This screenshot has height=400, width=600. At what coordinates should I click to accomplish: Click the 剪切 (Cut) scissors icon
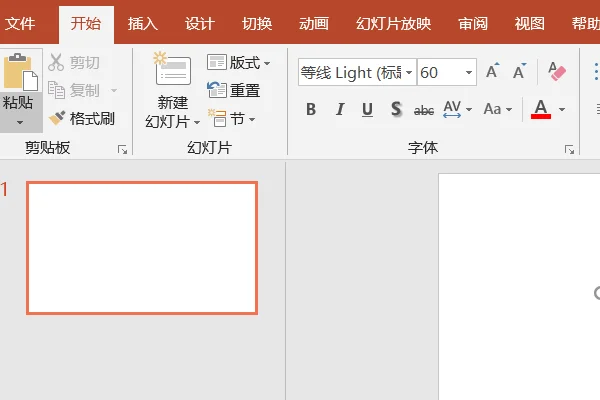[x=56, y=62]
